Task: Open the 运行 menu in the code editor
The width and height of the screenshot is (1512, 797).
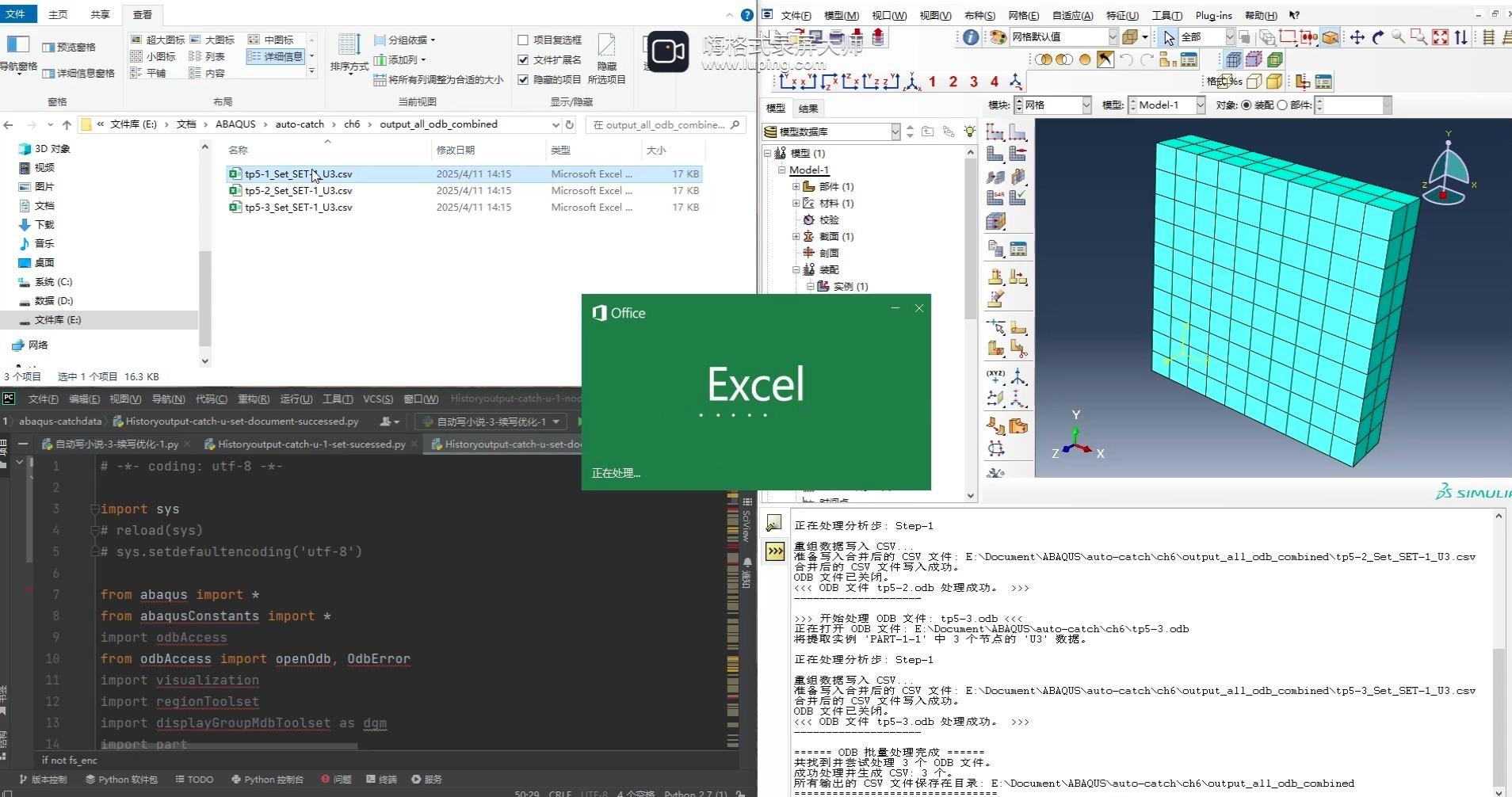Action: coord(296,398)
